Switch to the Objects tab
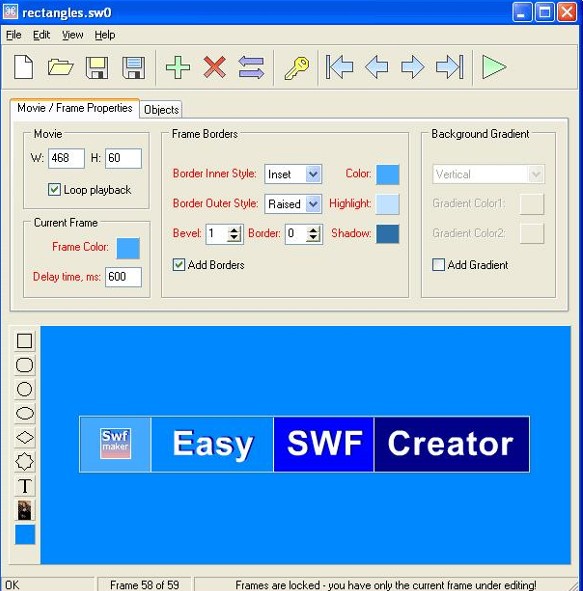Image resolution: width=583 pixels, height=591 pixels. (x=161, y=110)
